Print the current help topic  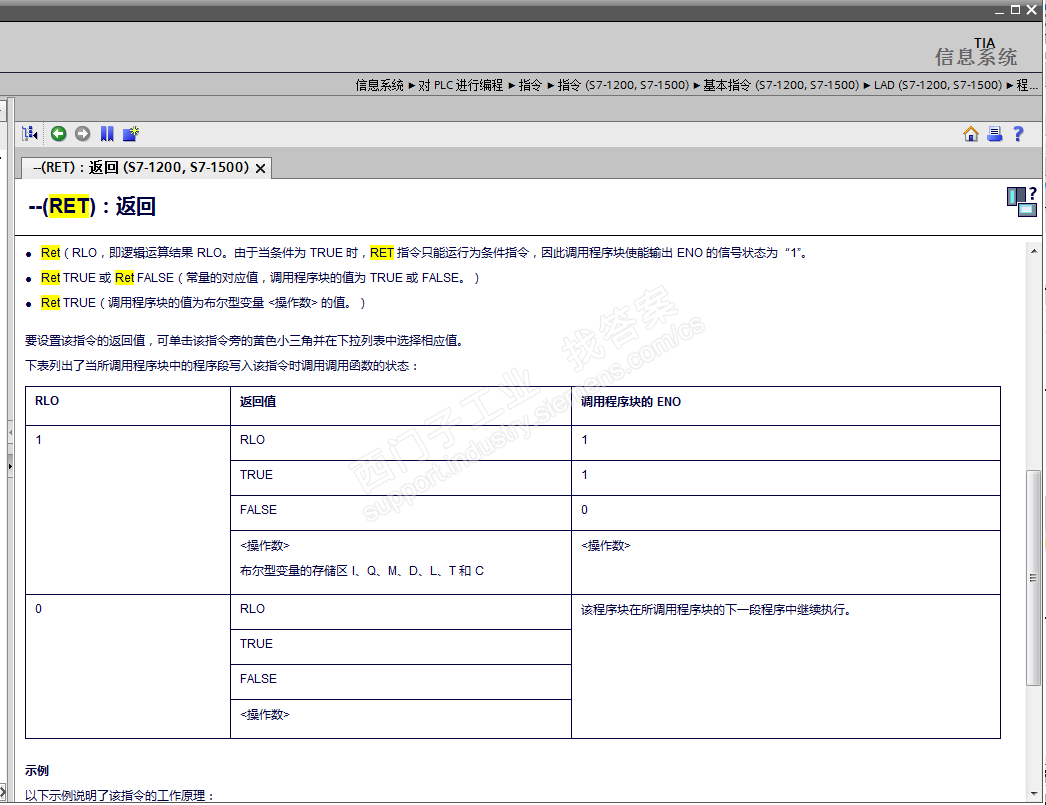coord(995,134)
